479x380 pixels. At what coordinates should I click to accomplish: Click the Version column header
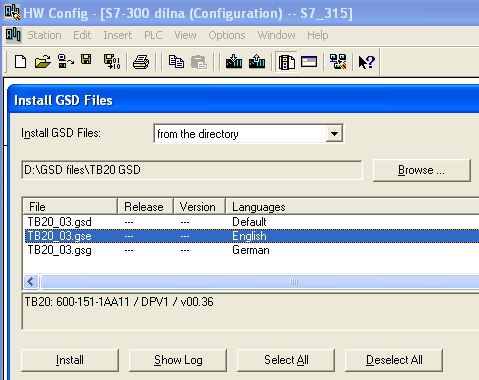click(199, 207)
